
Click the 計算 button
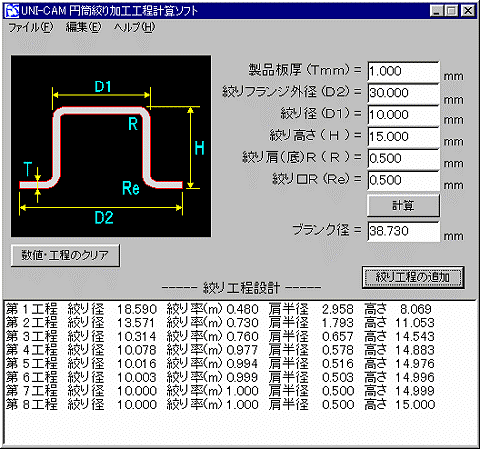coord(403,206)
